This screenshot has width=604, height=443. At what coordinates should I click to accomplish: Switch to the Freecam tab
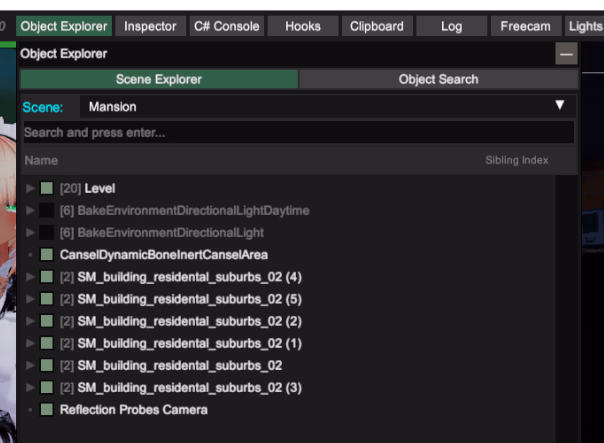click(x=525, y=26)
